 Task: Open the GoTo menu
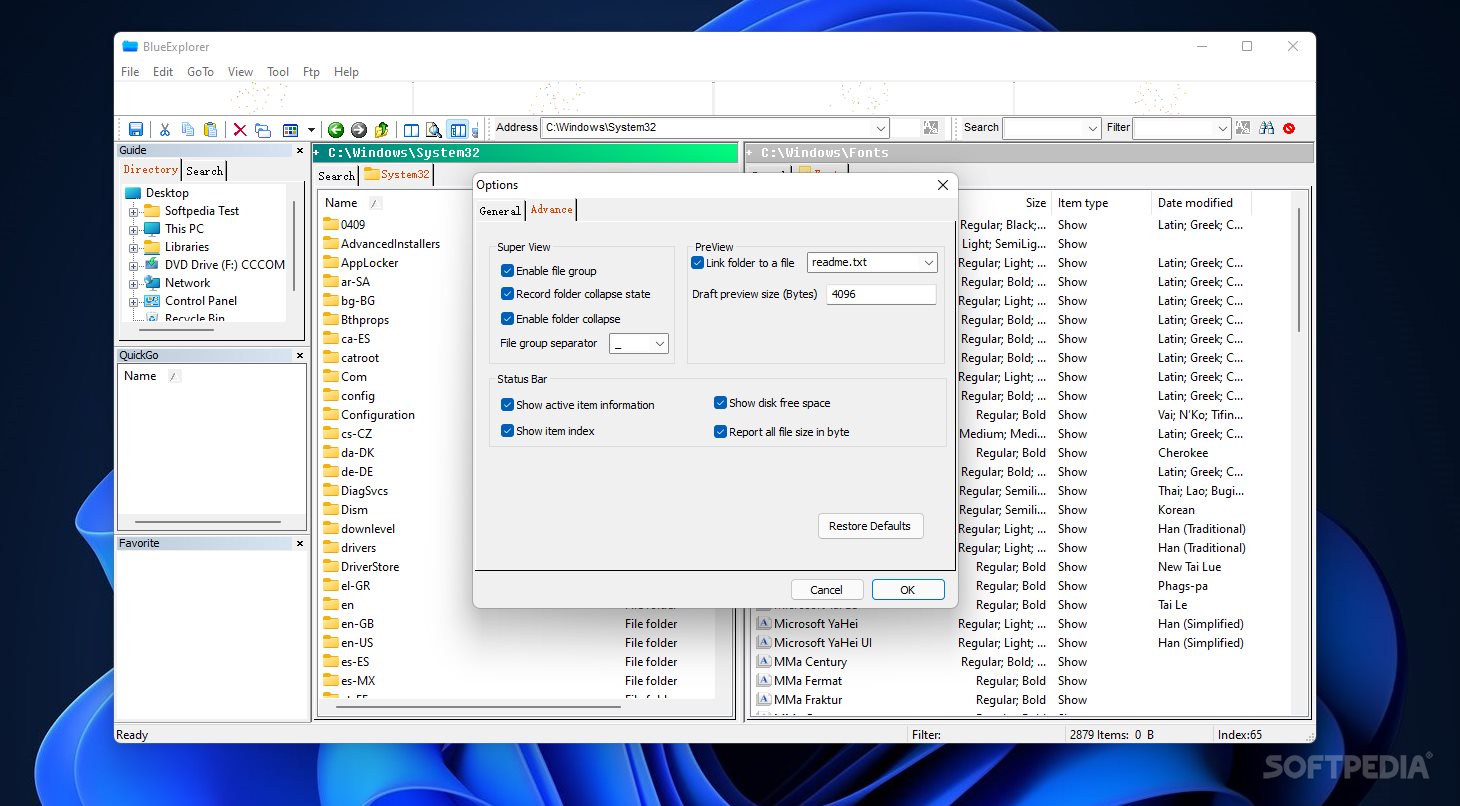[x=200, y=72]
